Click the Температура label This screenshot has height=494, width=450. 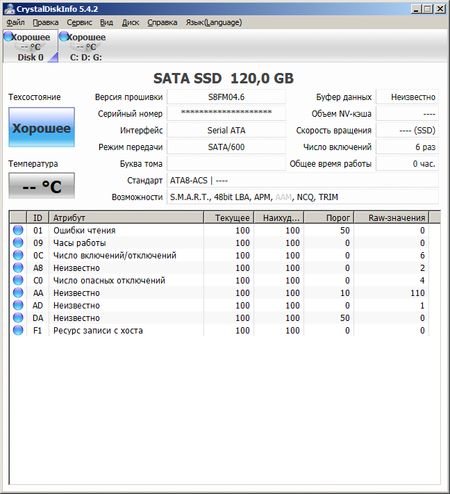33,164
